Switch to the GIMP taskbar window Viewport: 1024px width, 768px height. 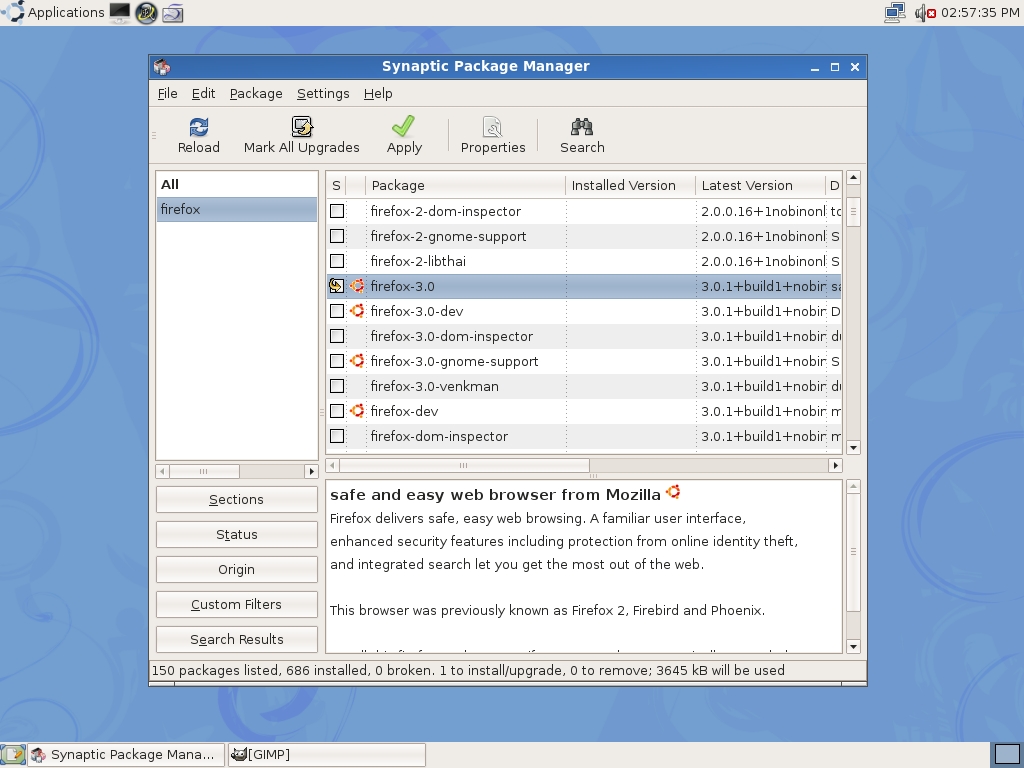326,754
